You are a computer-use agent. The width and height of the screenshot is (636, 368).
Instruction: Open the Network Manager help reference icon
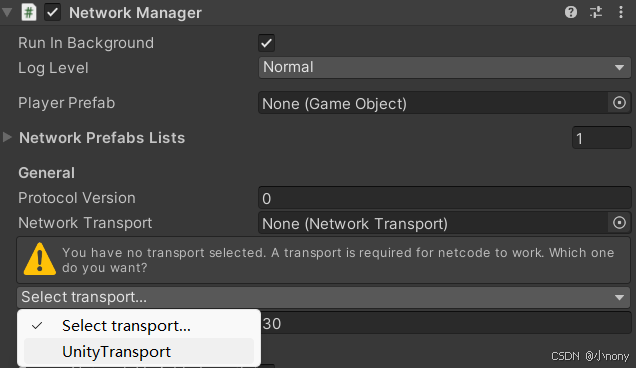[571, 13]
